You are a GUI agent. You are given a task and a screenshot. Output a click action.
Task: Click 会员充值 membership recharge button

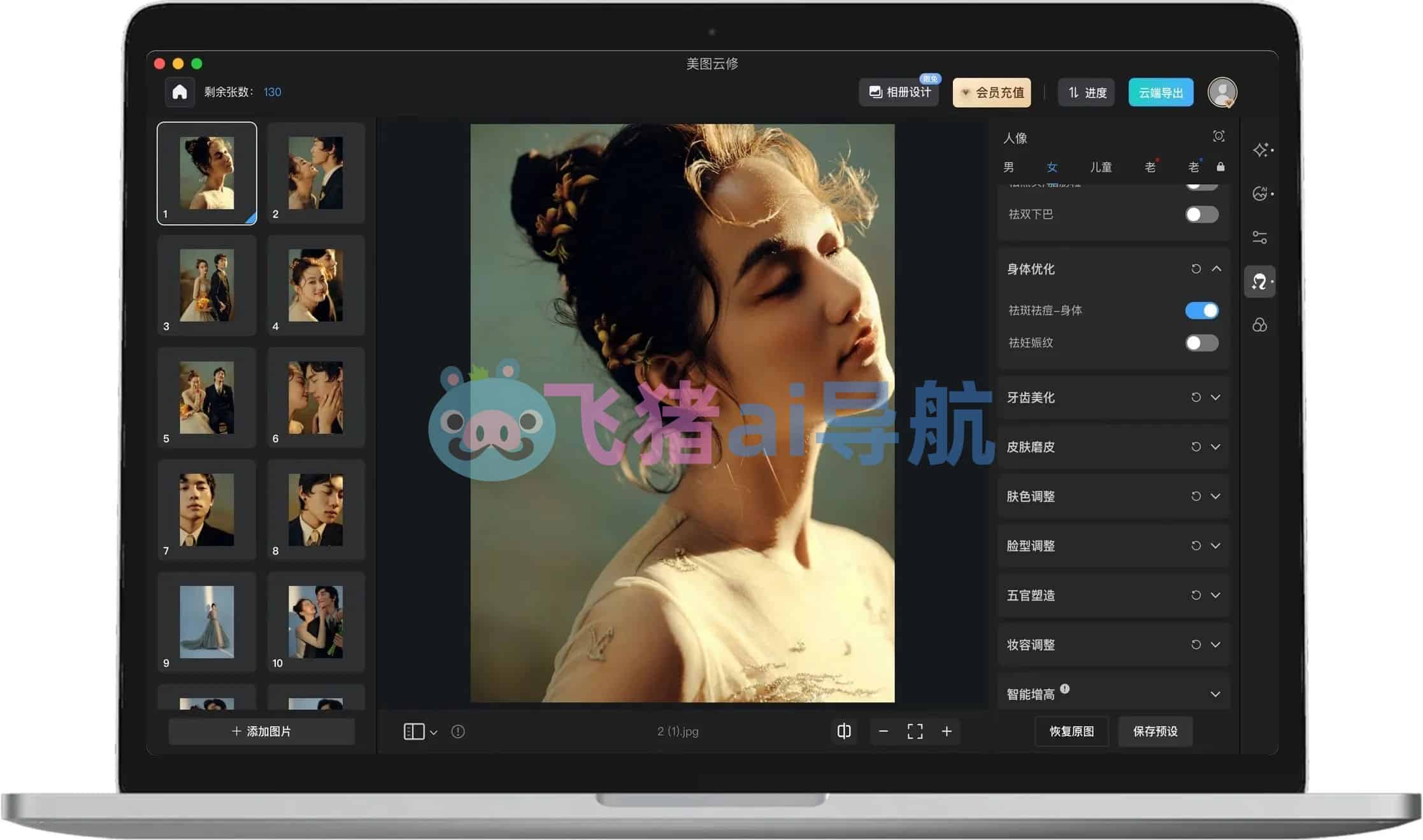coord(992,92)
